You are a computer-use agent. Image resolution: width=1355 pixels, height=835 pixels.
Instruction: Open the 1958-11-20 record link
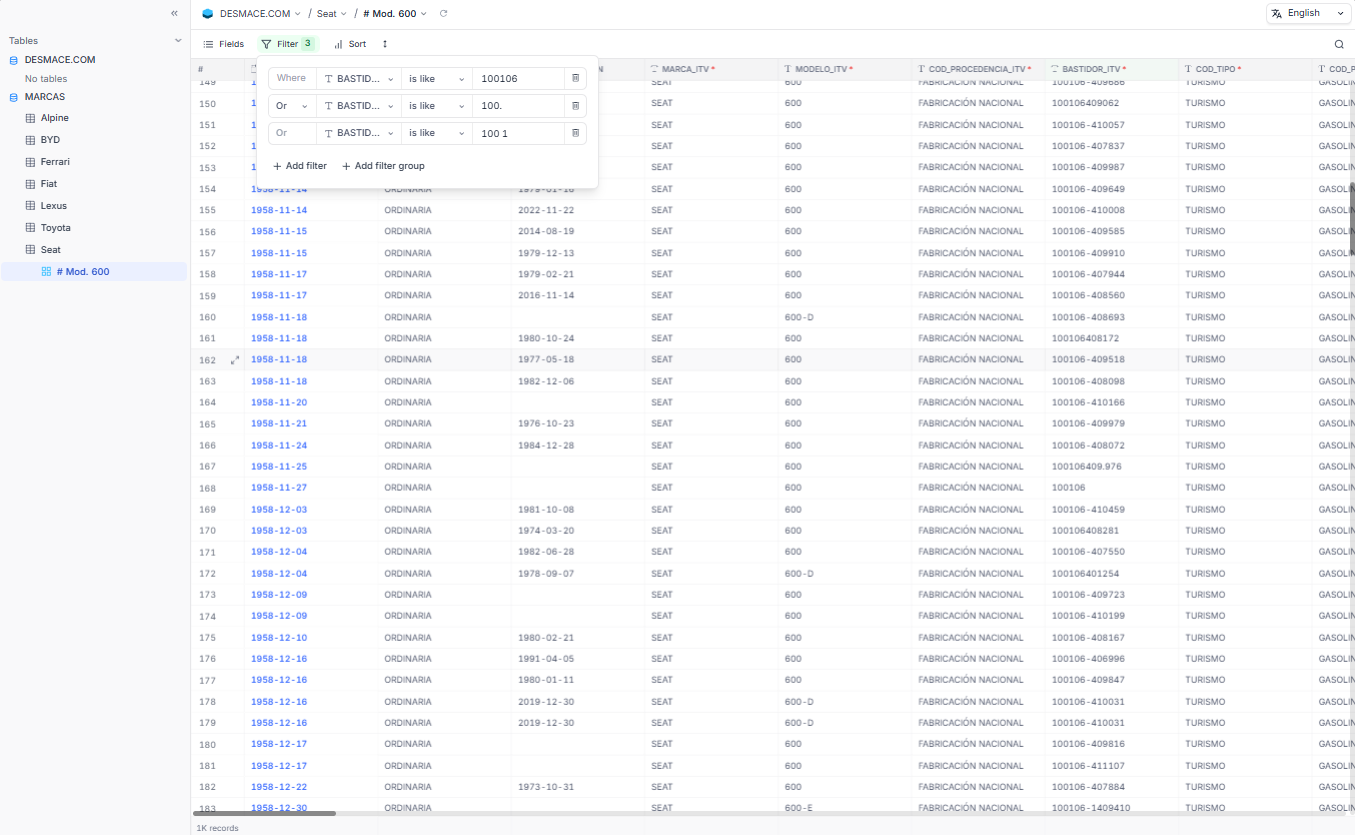(x=279, y=403)
